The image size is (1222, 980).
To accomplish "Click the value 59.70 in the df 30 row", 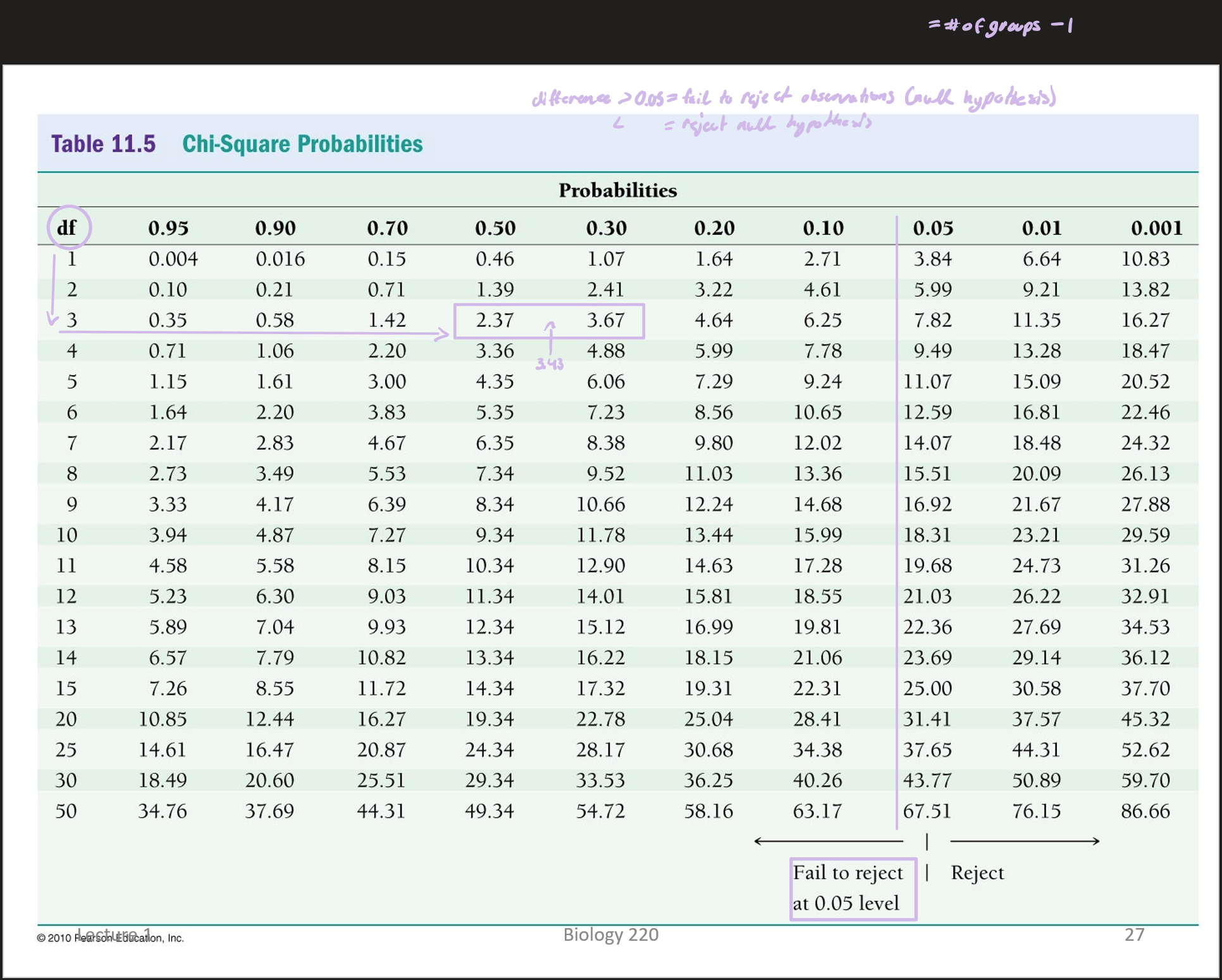I will tap(1145, 780).
